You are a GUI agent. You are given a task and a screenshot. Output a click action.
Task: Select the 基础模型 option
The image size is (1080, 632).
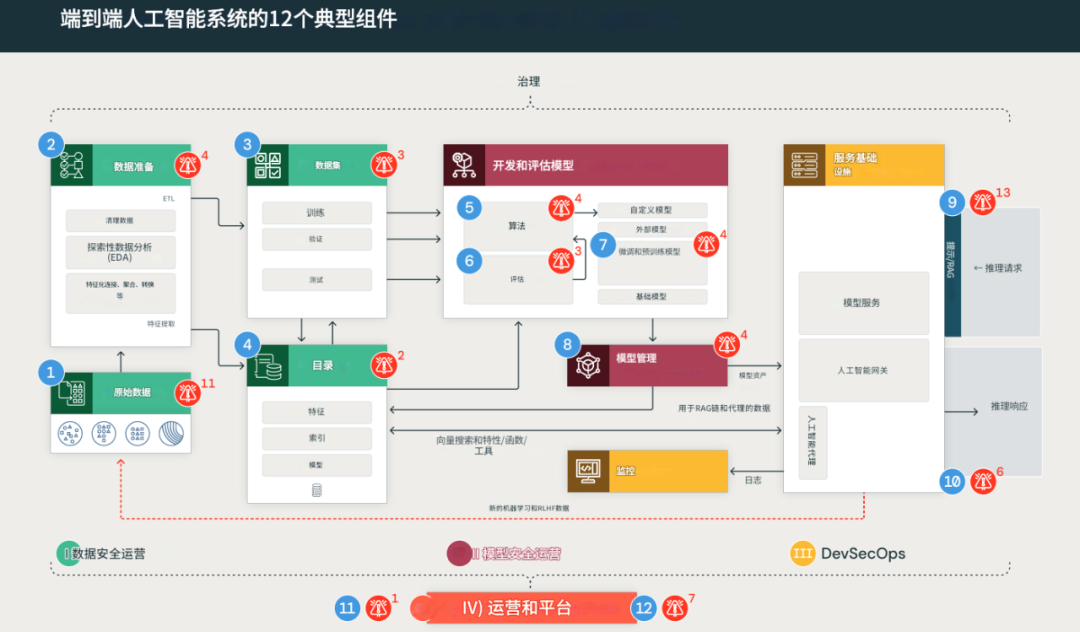[652, 296]
